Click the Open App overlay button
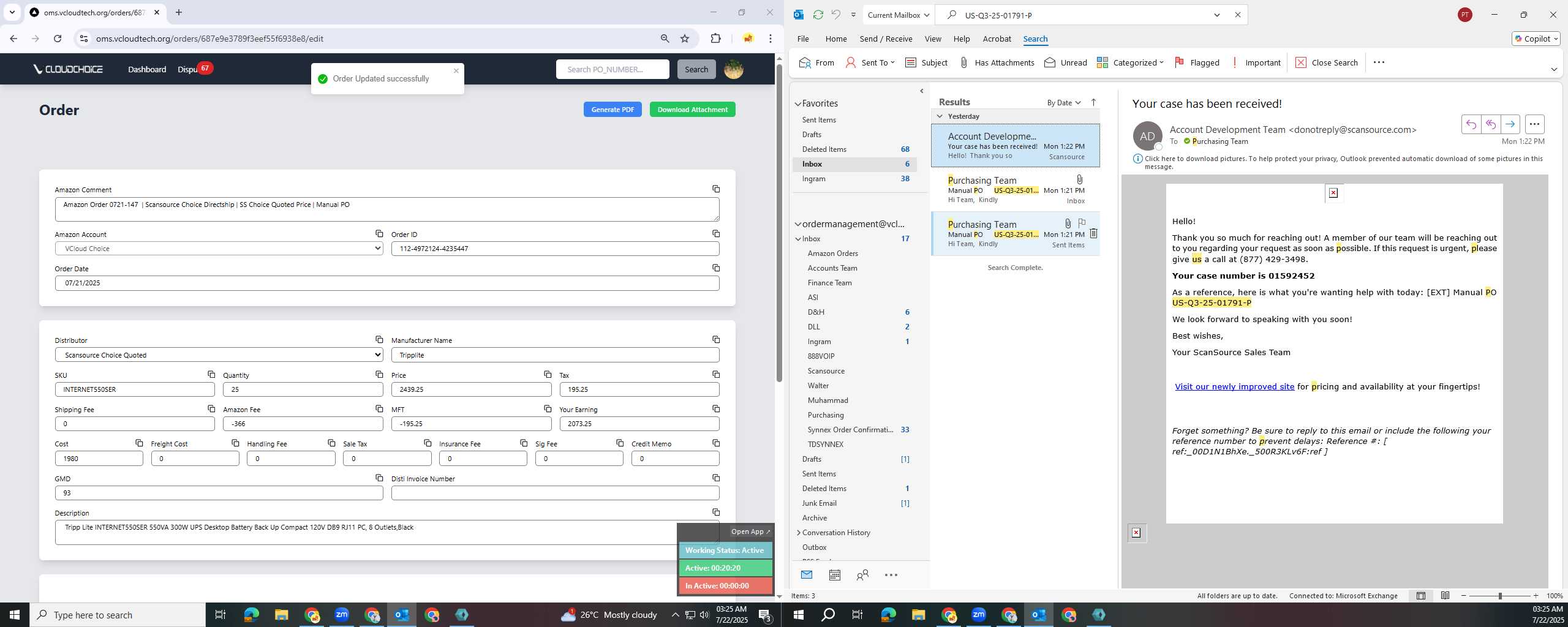Screen dimensions: 1568x627 [x=750, y=531]
